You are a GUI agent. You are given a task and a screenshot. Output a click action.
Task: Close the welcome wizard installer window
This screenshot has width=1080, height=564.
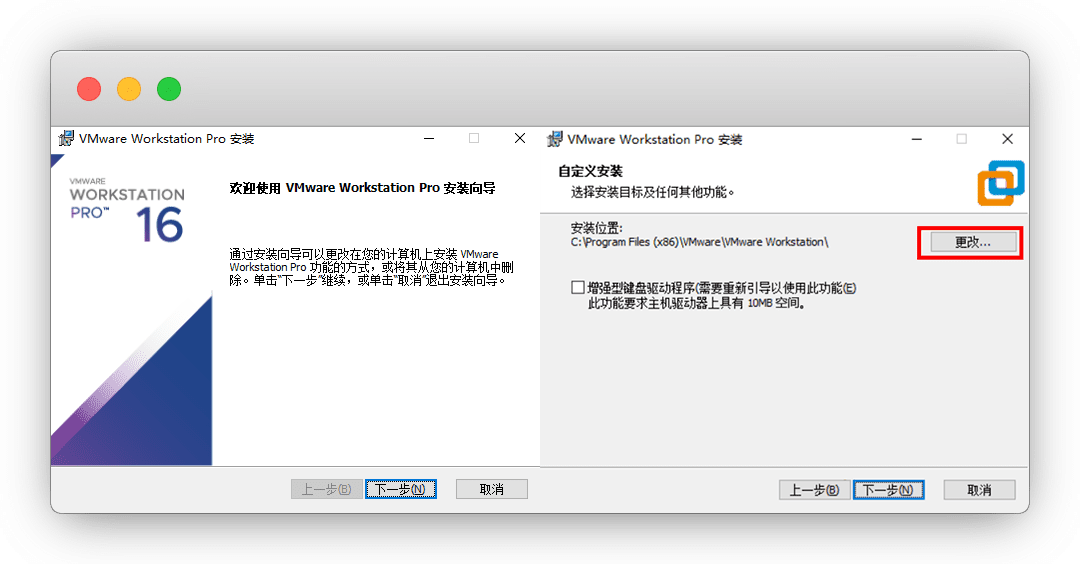pos(520,139)
